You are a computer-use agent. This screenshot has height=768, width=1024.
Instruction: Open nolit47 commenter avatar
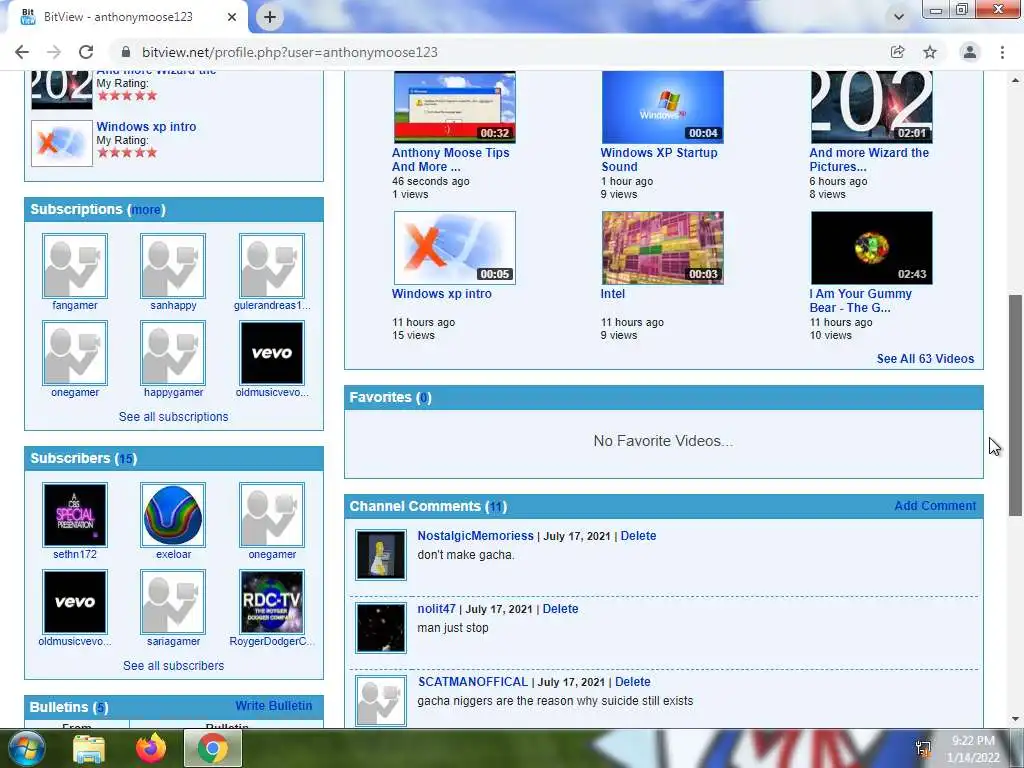pyautogui.click(x=381, y=628)
